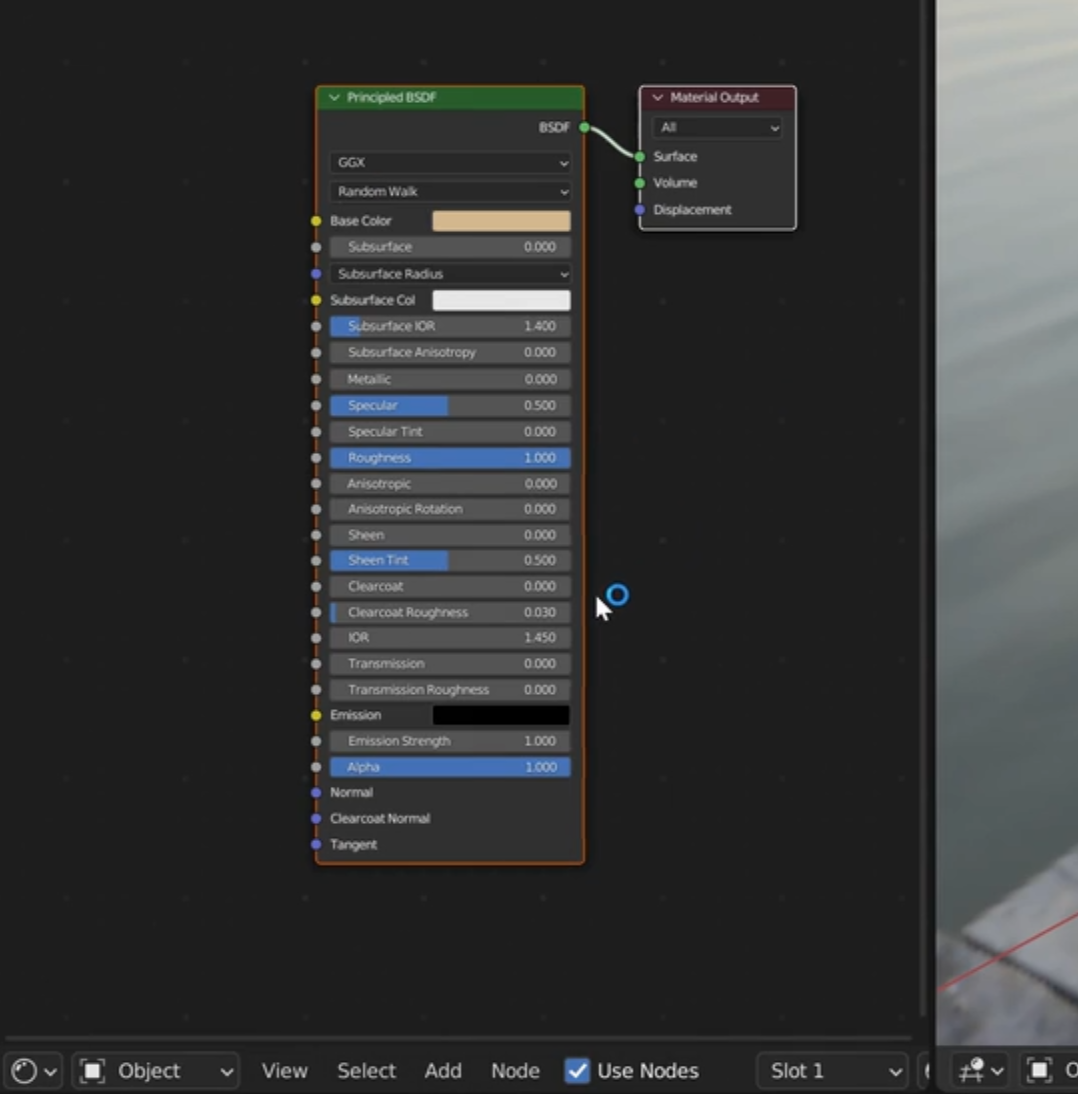Open the Random Walk subsurface method dropdown

coord(450,191)
